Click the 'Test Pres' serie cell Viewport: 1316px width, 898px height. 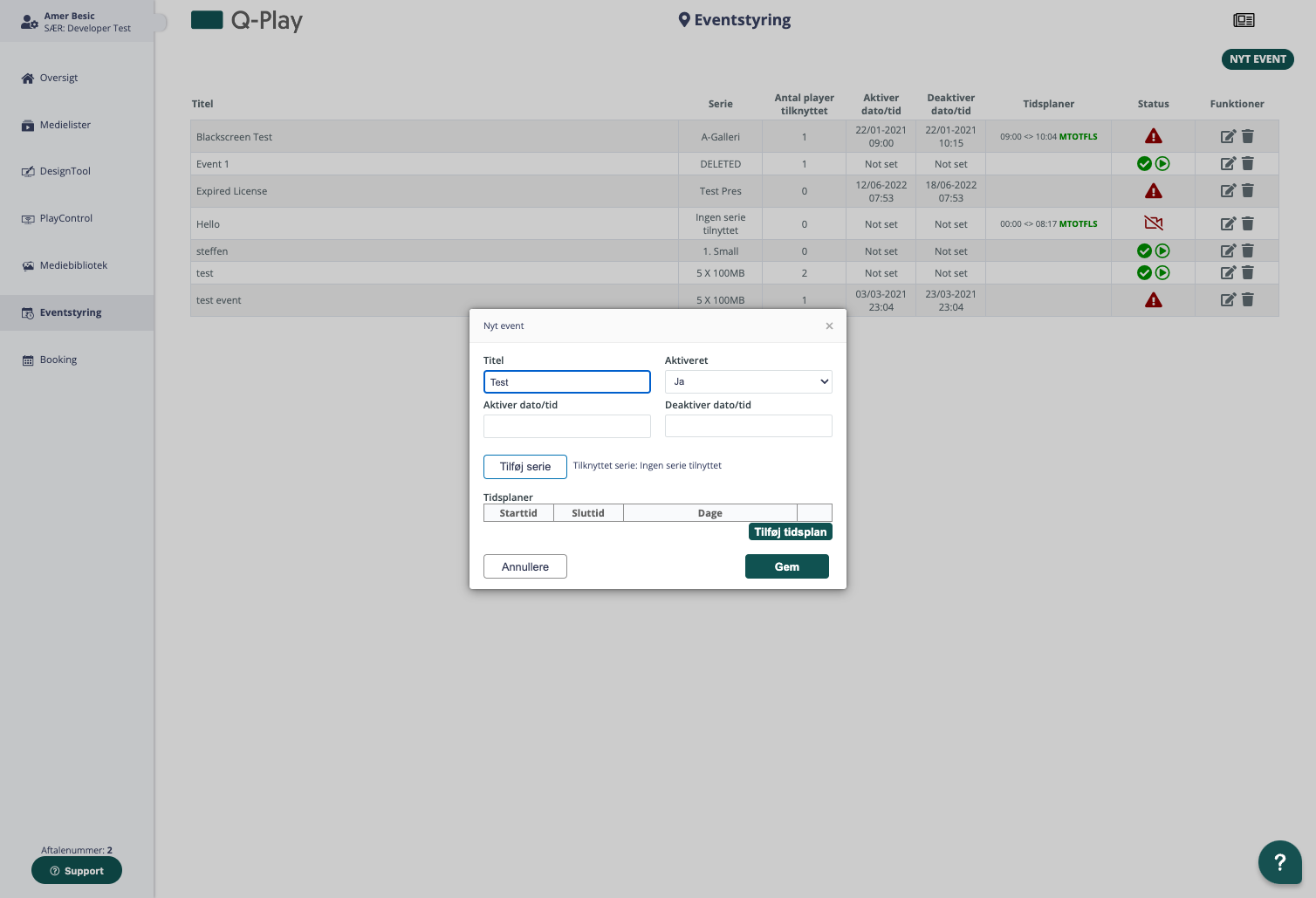tap(721, 191)
